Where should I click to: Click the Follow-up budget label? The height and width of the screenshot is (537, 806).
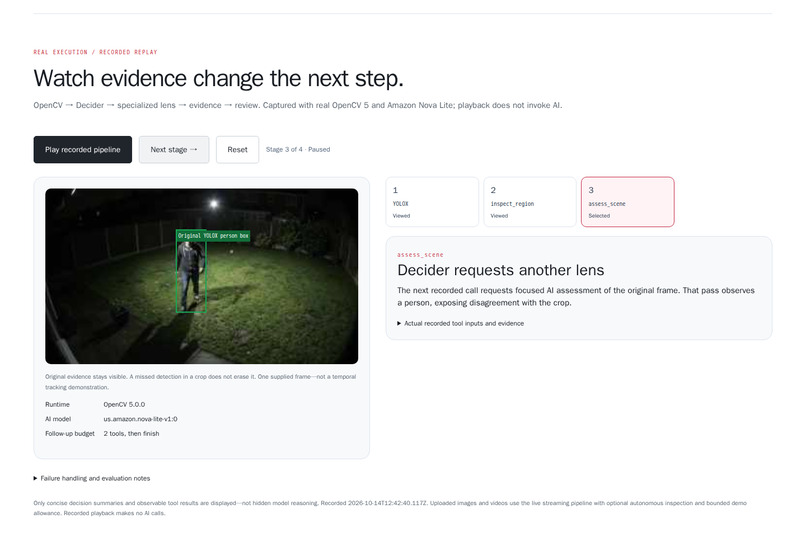coord(70,433)
